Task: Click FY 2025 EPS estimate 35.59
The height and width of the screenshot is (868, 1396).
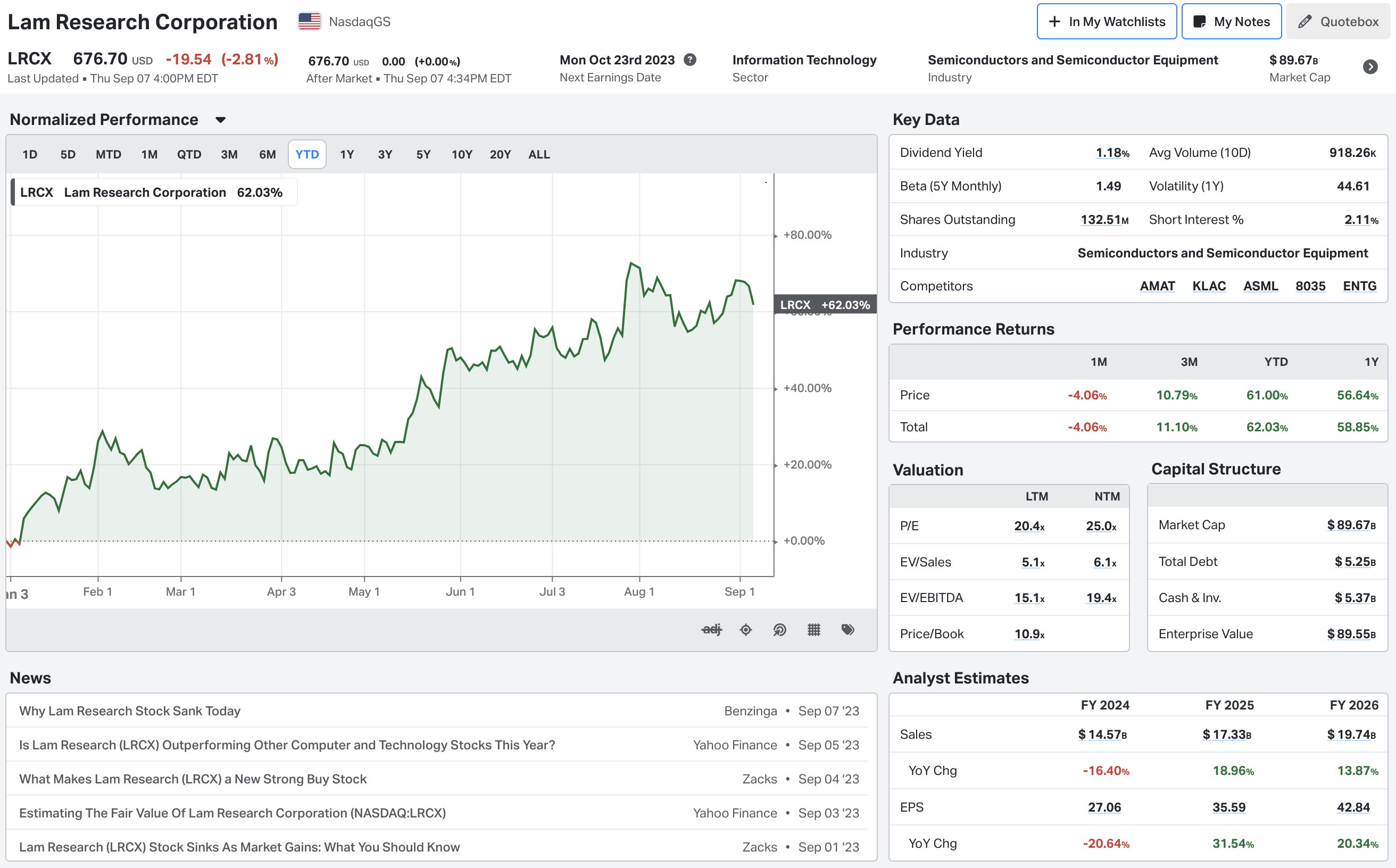Action: (x=1228, y=807)
